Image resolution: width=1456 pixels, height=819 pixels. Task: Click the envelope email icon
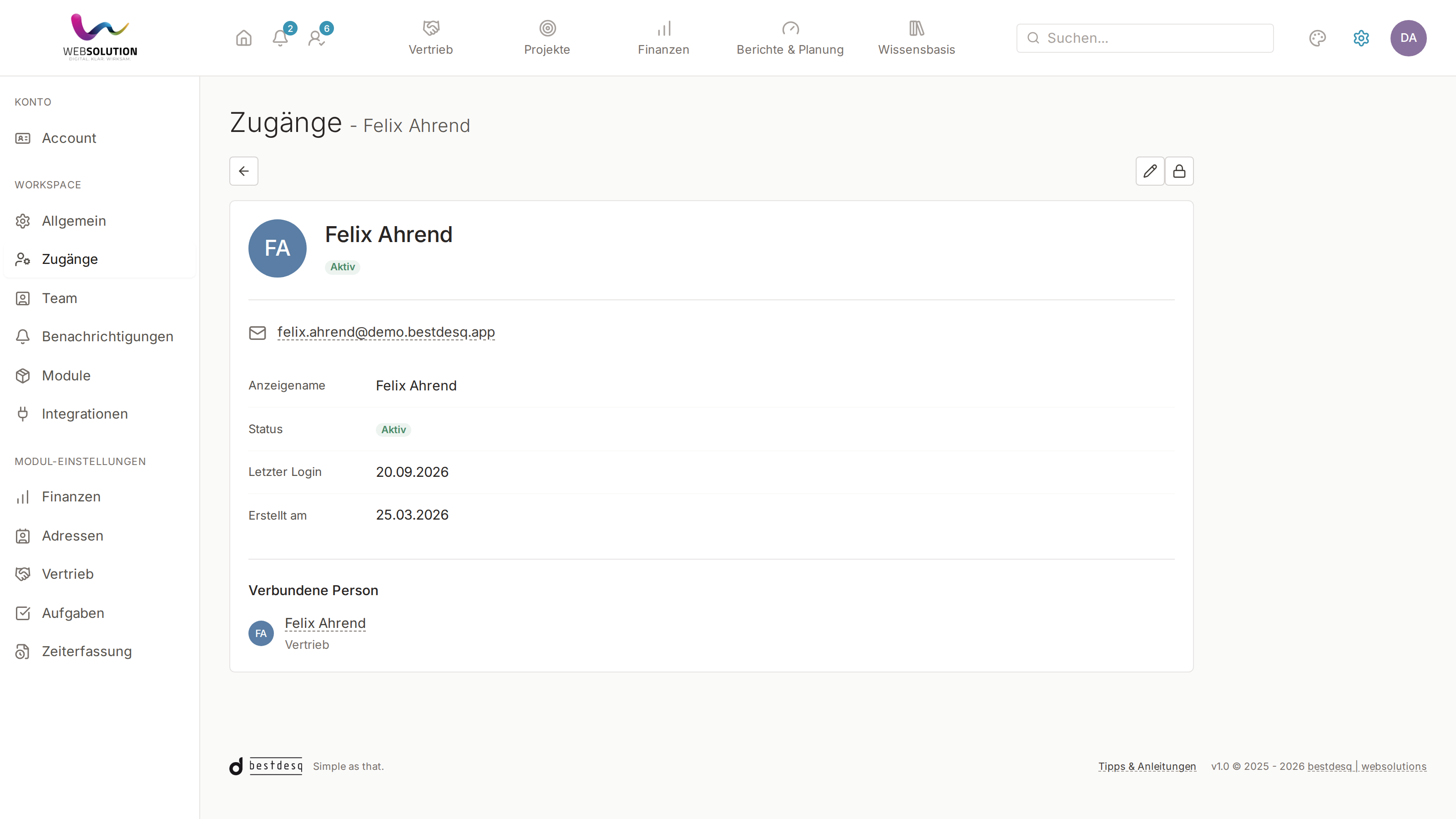pos(258,333)
